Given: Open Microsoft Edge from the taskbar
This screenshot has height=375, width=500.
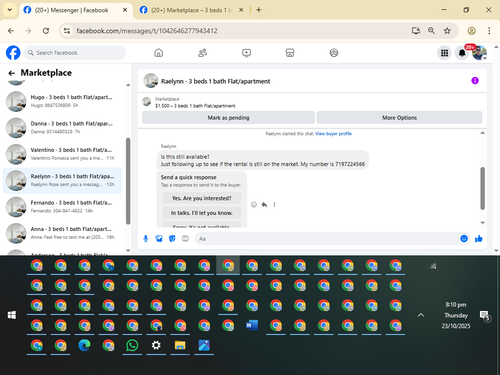Looking at the screenshot, I should 84,345.
